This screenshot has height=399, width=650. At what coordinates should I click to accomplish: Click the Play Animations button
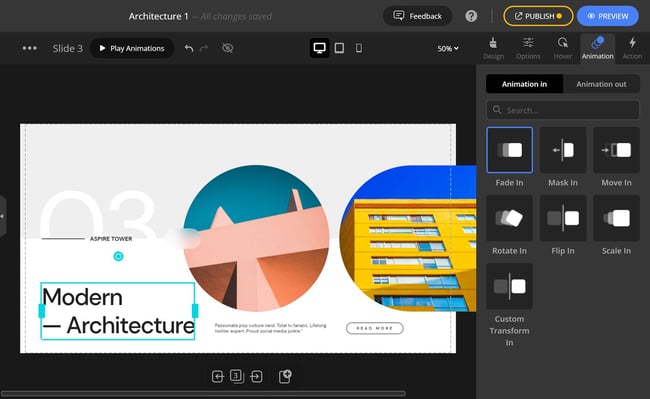(132, 48)
